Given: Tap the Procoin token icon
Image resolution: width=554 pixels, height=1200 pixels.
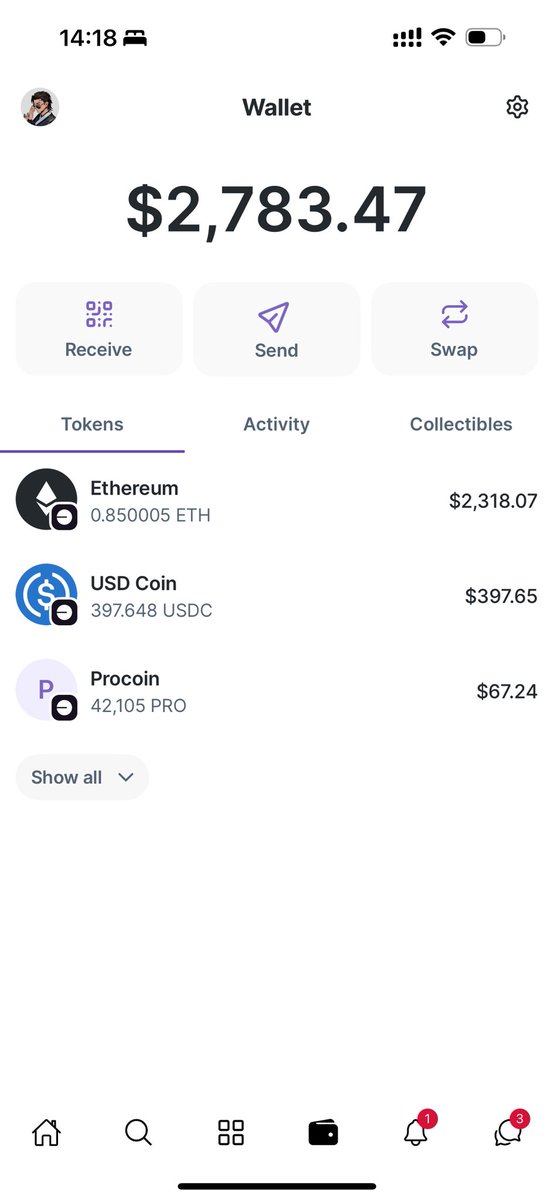Looking at the screenshot, I should (x=46, y=690).
